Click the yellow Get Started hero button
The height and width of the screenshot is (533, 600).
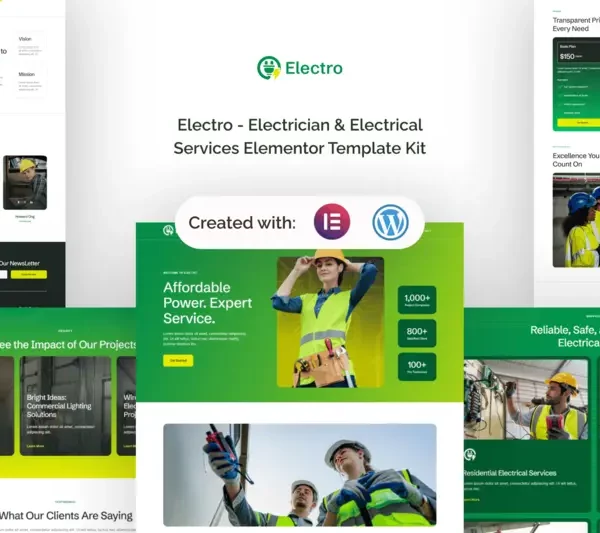(x=178, y=360)
